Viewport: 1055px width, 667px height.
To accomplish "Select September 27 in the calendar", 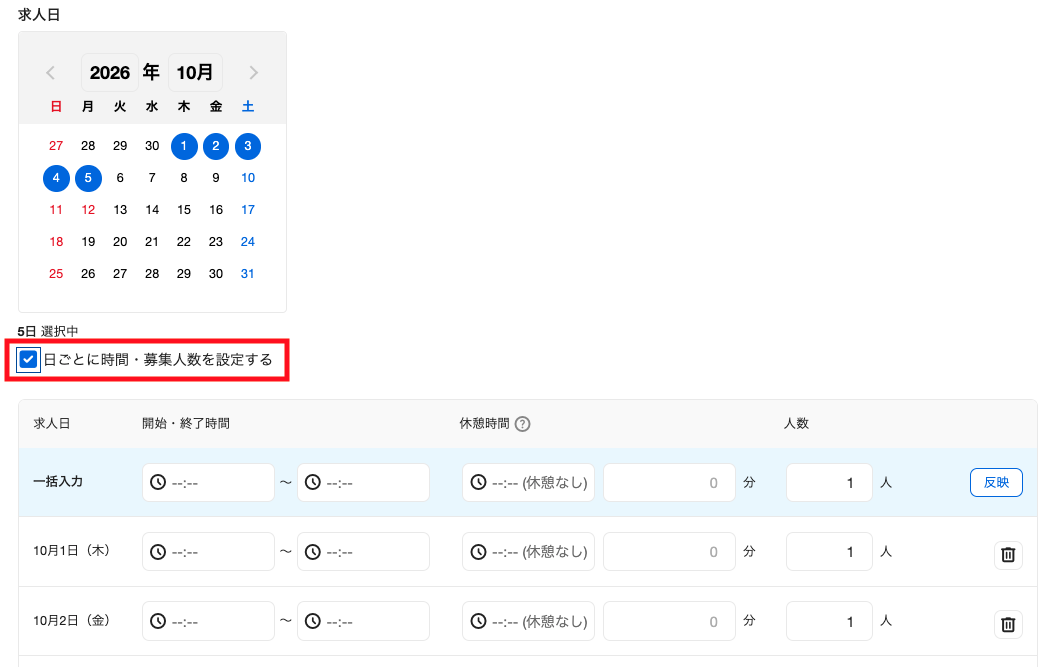I will [x=56, y=146].
